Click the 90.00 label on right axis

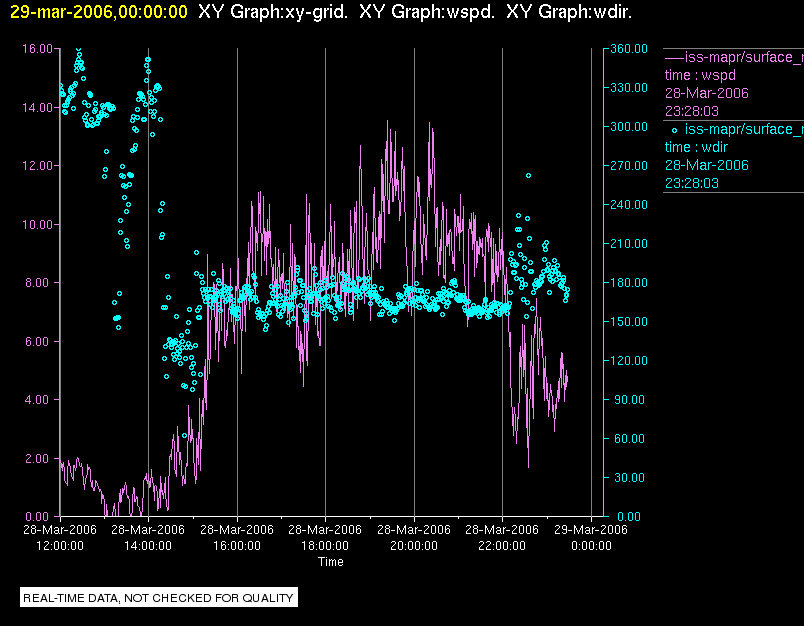coord(631,399)
